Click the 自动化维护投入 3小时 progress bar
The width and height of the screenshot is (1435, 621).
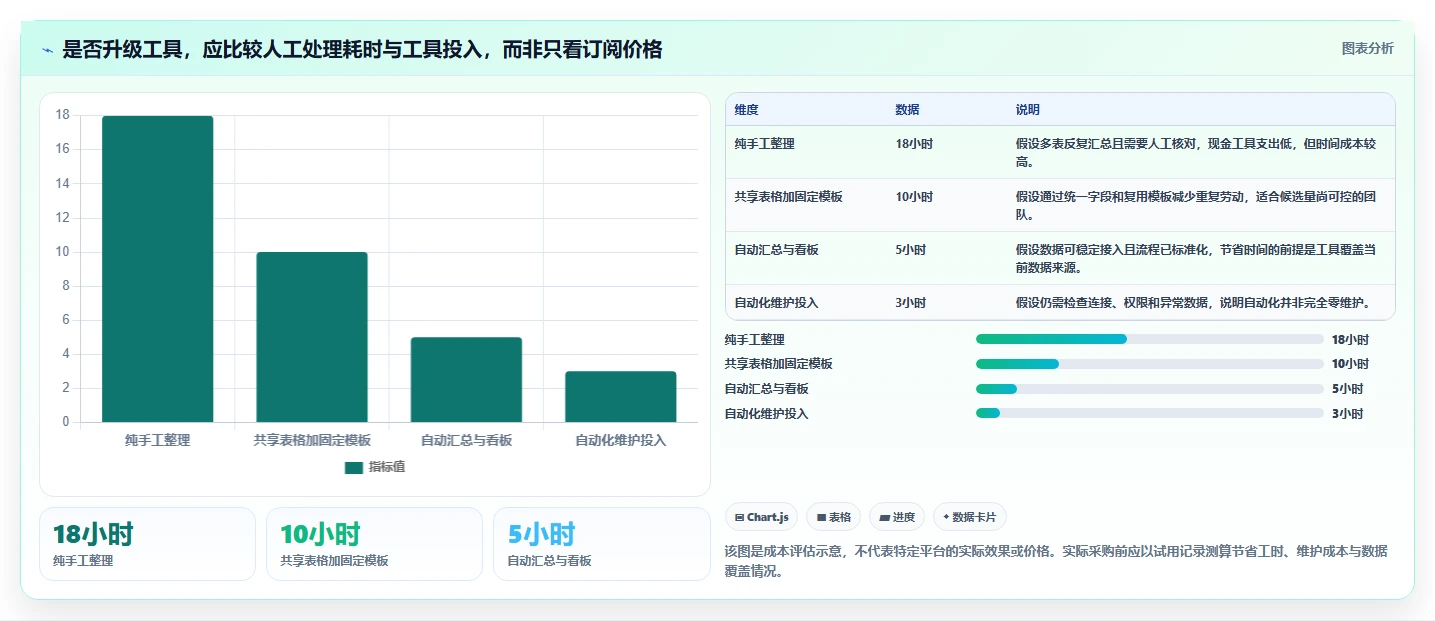1149,413
